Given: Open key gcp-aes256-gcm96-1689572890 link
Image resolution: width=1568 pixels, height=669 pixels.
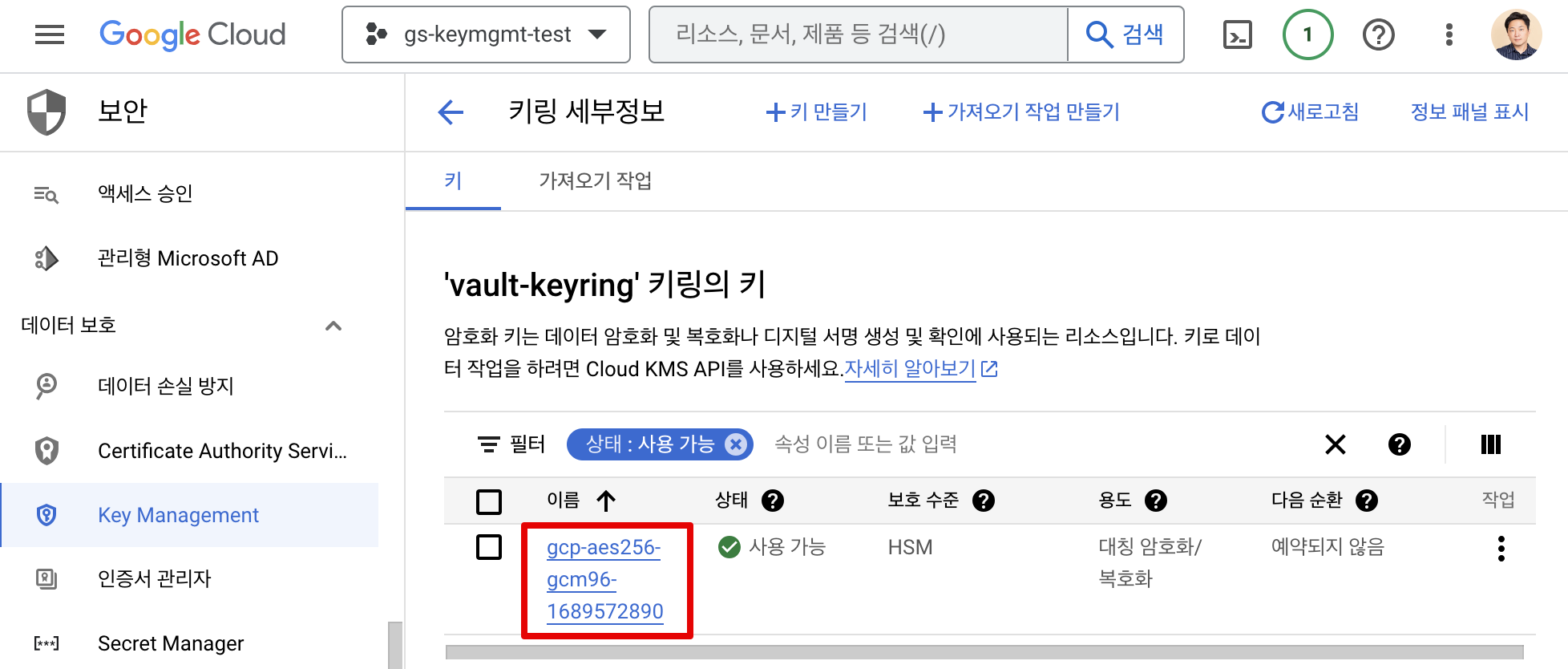Looking at the screenshot, I should click(605, 579).
